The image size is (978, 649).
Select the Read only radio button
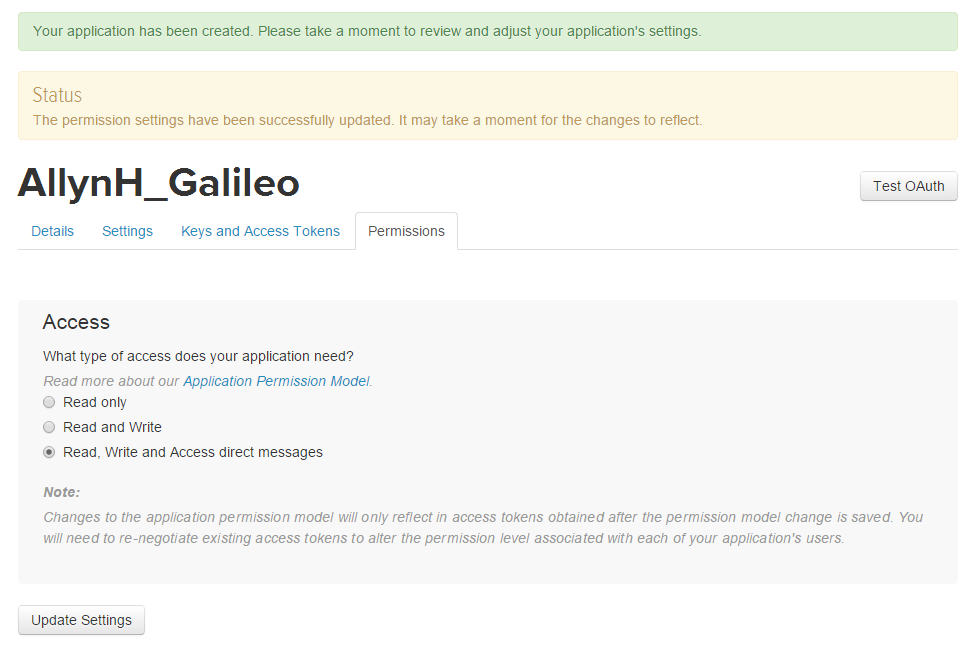pyautogui.click(x=49, y=402)
